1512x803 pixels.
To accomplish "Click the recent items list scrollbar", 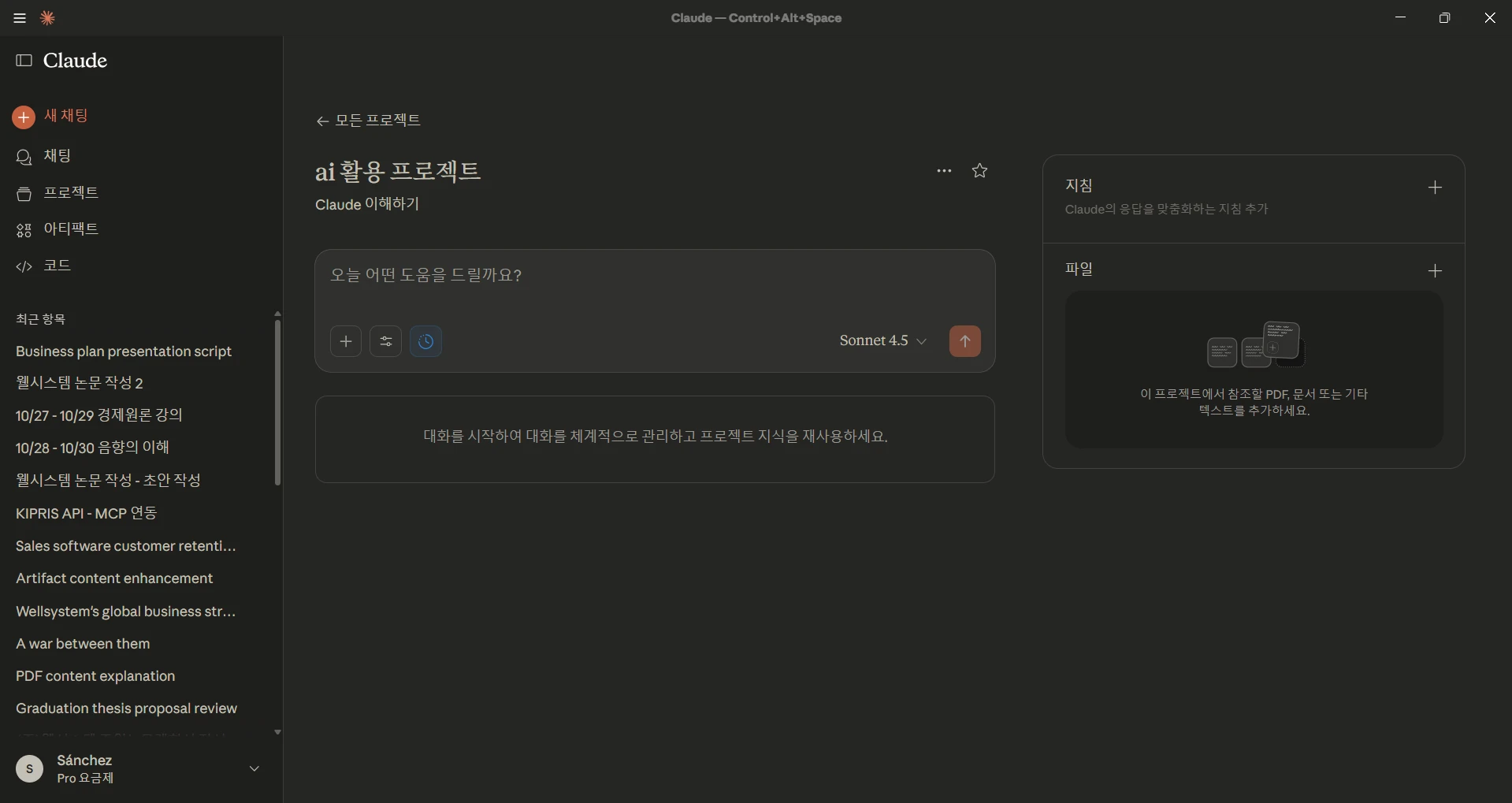I will tap(277, 402).
